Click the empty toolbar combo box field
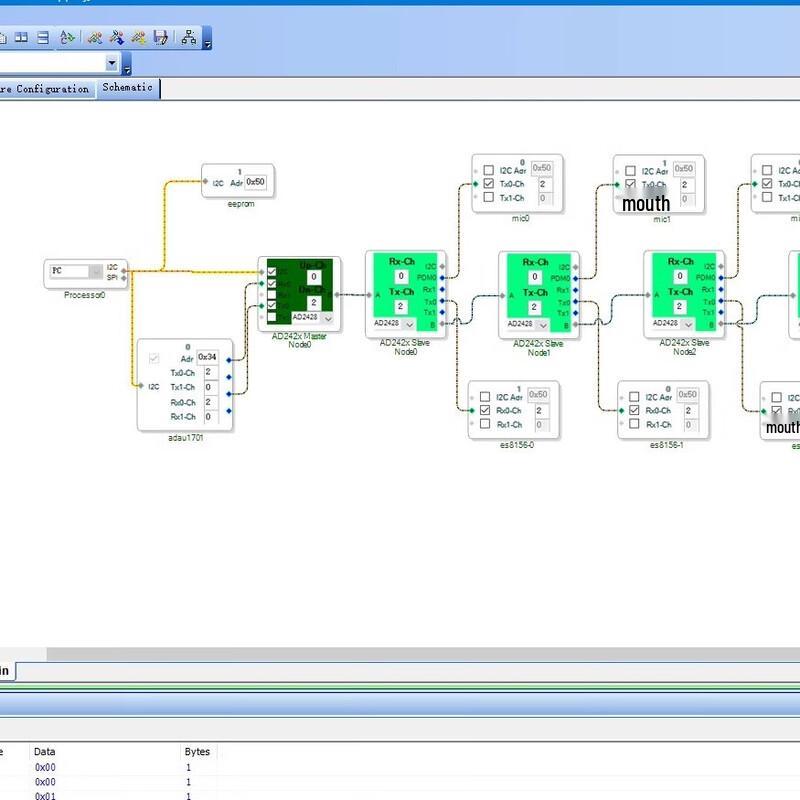 52,63
